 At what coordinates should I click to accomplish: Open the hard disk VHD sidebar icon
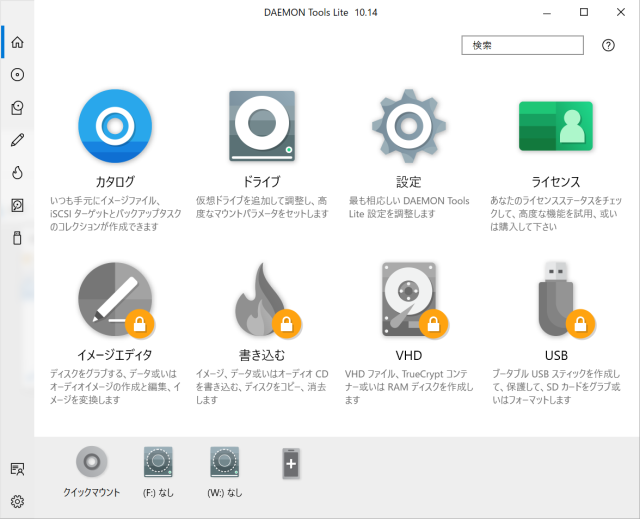coord(17,205)
